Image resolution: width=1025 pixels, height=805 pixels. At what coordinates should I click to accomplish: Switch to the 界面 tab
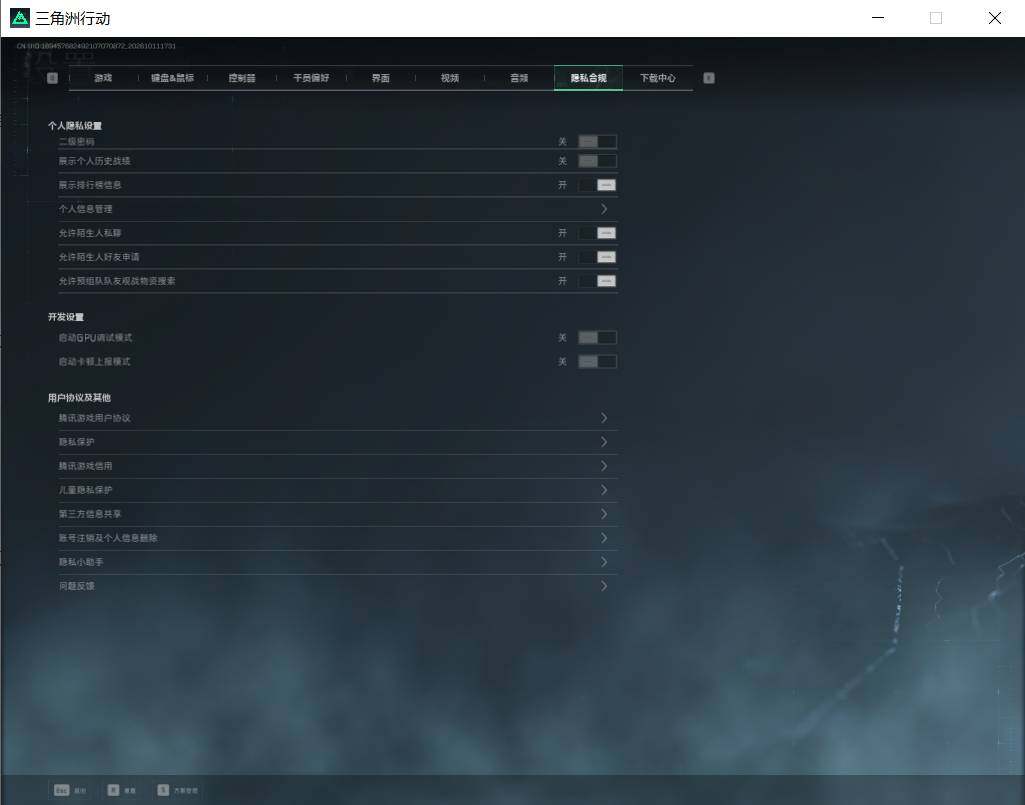click(x=380, y=78)
